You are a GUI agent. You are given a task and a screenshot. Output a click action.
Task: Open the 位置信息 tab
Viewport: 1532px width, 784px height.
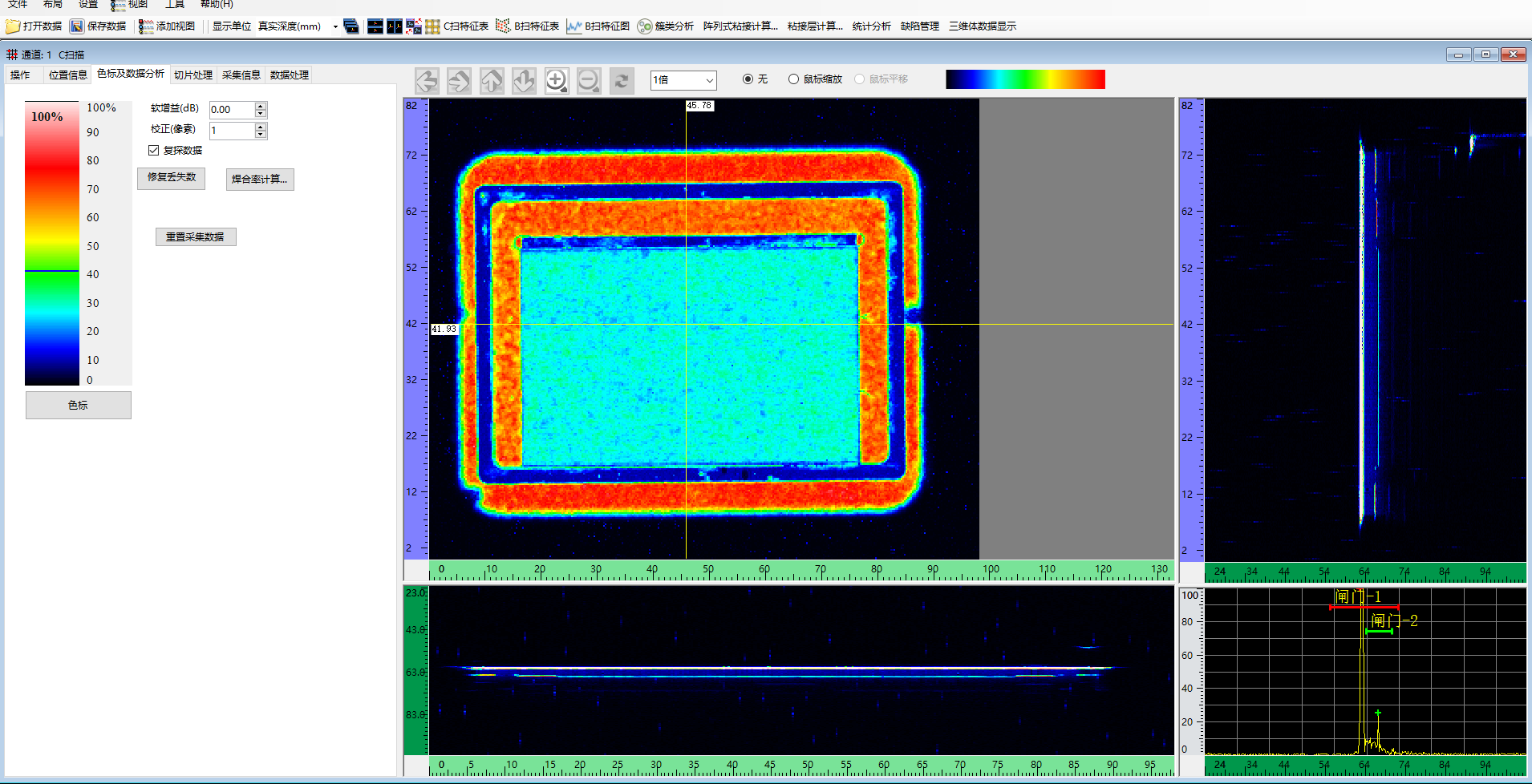pyautogui.click(x=67, y=75)
